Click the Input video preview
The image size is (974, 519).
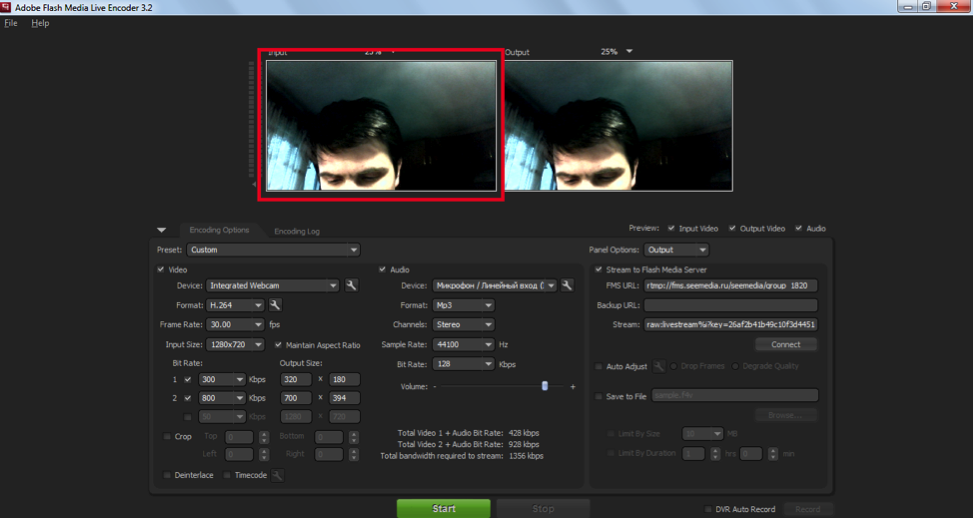click(381, 125)
